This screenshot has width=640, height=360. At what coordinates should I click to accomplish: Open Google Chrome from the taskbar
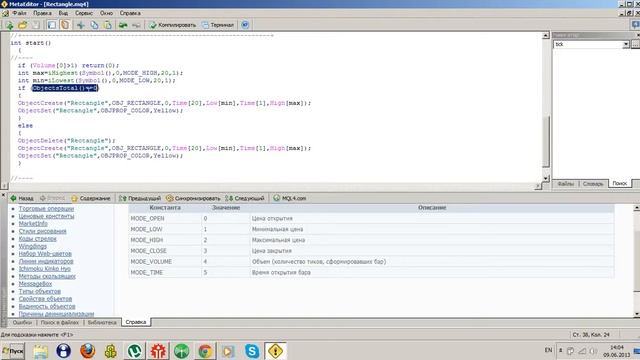pyautogui.click(x=205, y=351)
